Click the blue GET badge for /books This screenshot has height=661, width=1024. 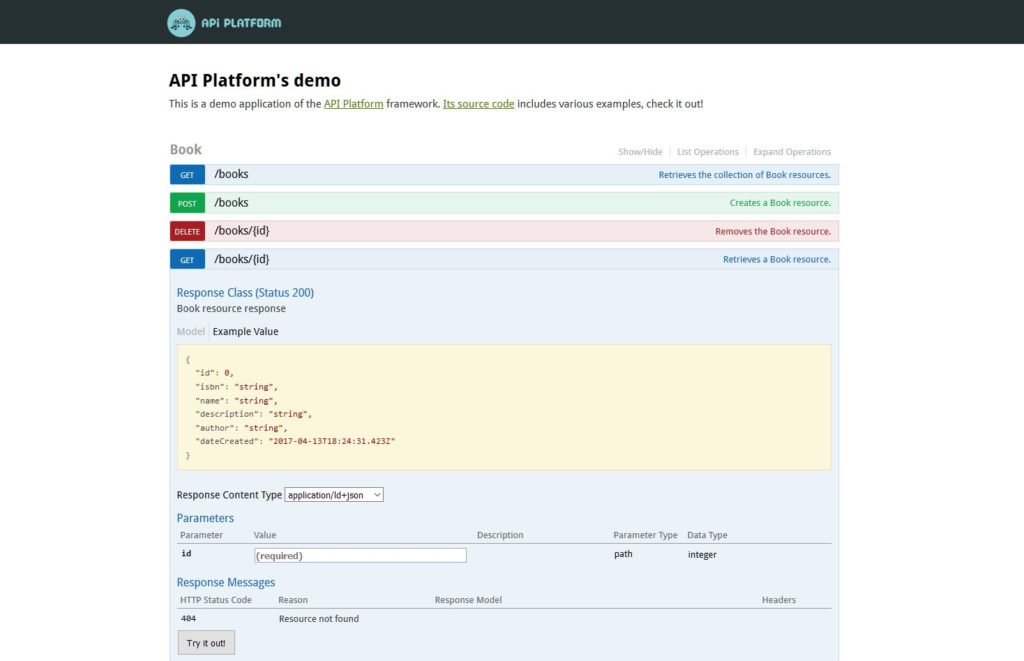(x=187, y=174)
